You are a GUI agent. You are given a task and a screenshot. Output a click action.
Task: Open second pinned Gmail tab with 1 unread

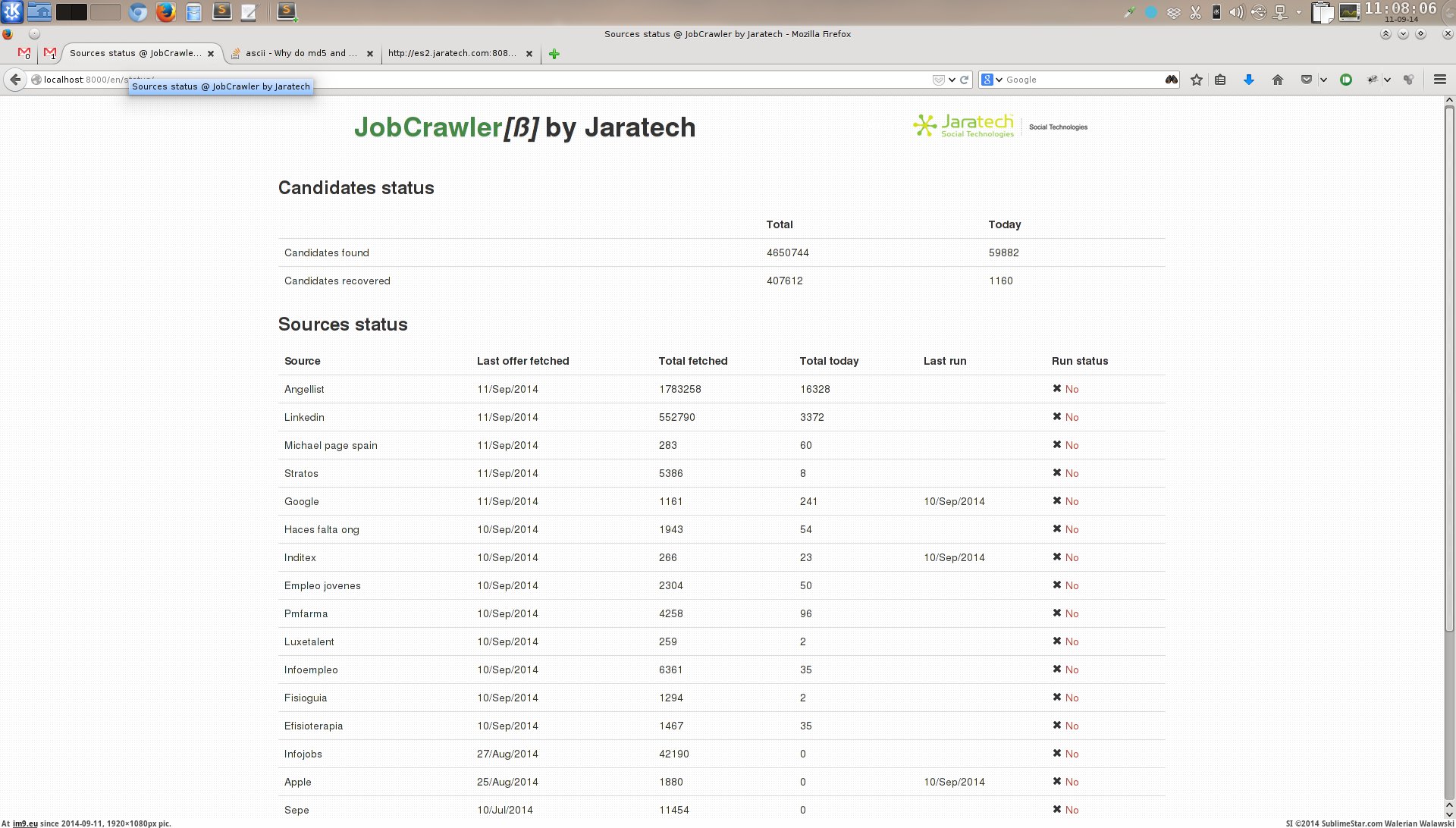tap(50, 53)
